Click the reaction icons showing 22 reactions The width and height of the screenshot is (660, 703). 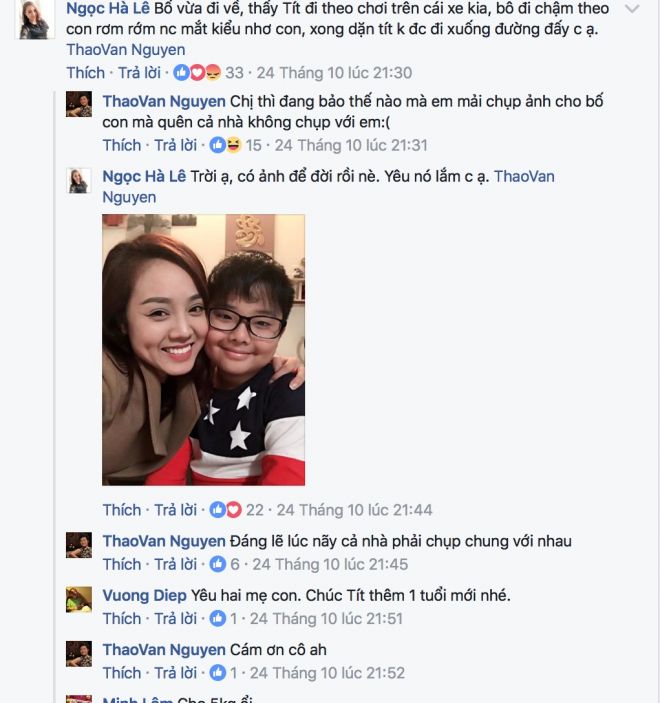(225, 510)
